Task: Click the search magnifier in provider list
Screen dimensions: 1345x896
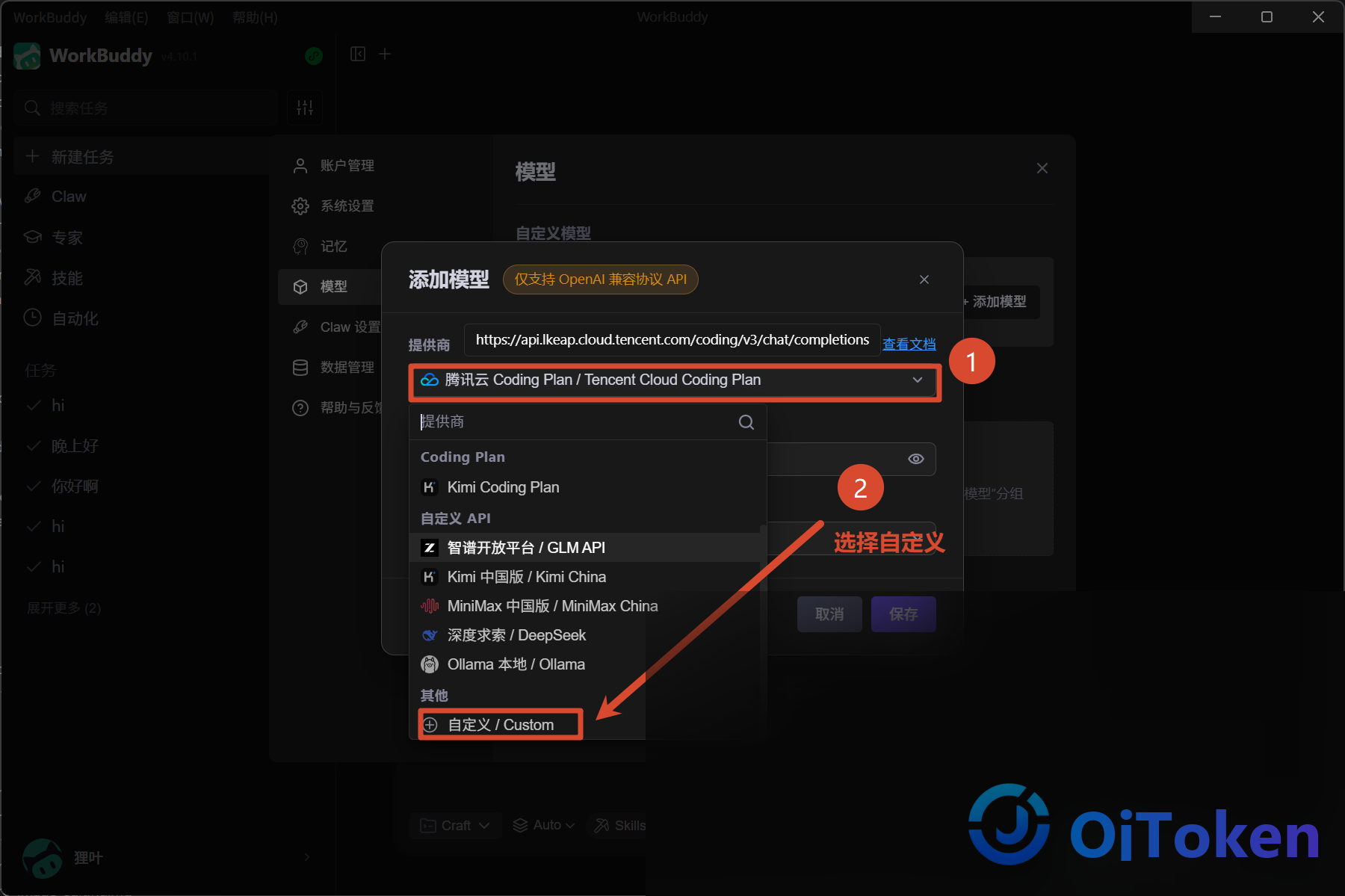Action: (746, 422)
